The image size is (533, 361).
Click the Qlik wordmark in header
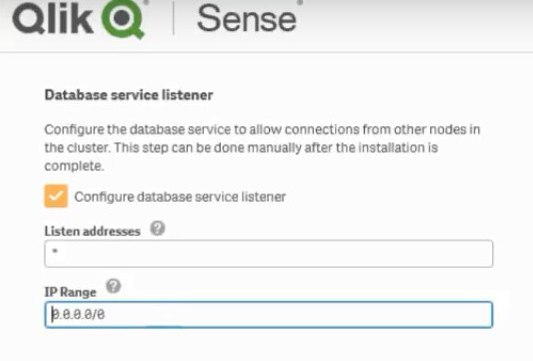click(53, 19)
